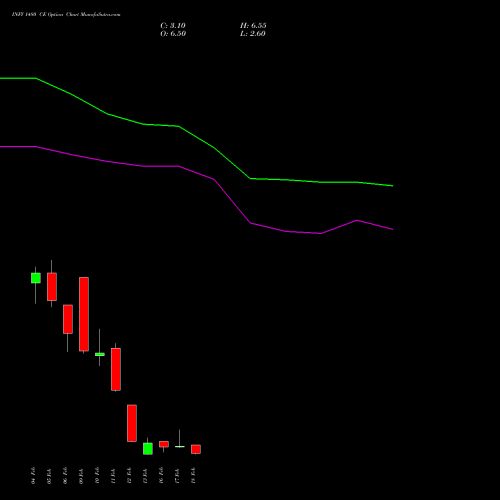Screen dimensions: 500x500
Task: Select the doji candle for 17 Feb
Action: (x=180, y=447)
